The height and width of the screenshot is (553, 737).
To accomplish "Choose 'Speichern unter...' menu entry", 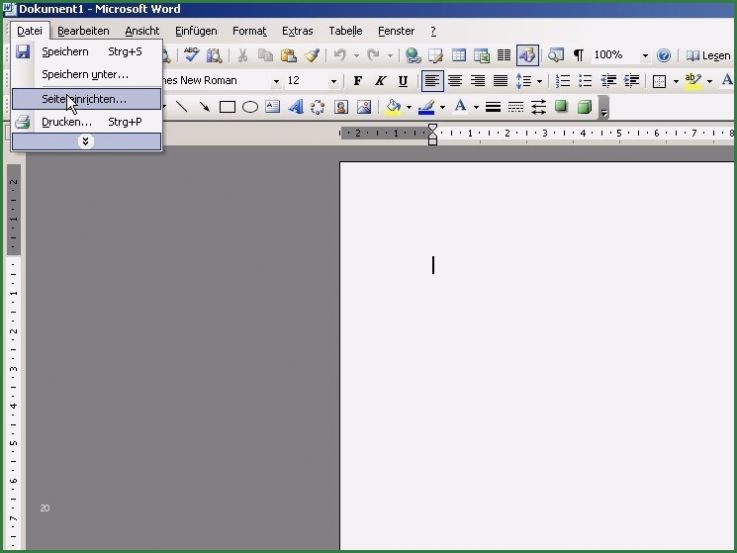I will click(x=85, y=75).
